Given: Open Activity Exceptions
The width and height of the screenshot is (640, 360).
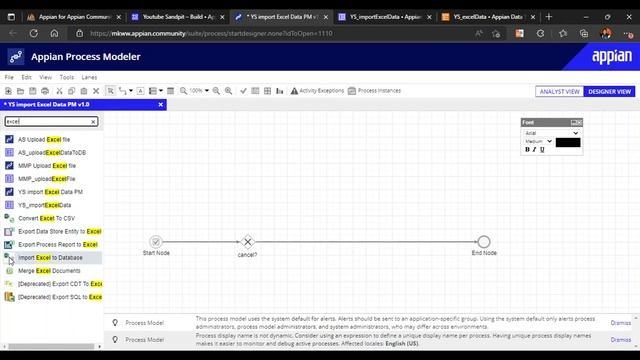Looking at the screenshot, I should 317,91.
